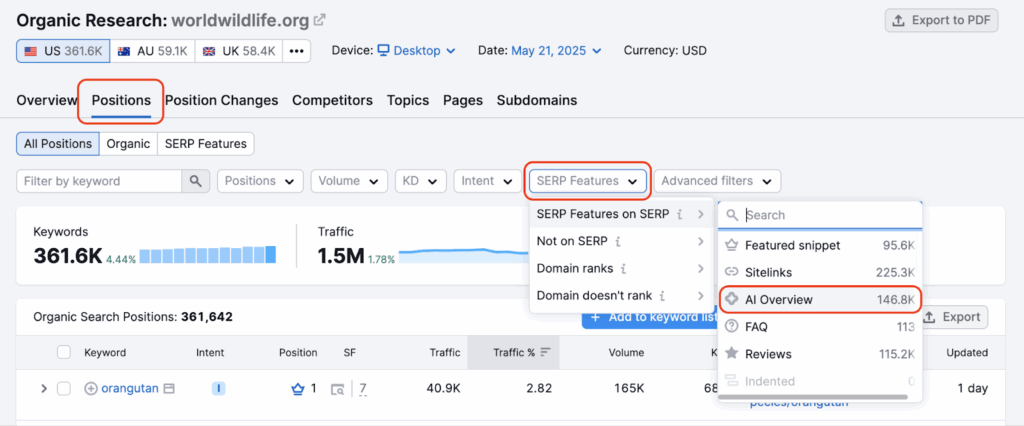Open the SERP Features filter dropdown
The image size is (1024, 426).
[588, 181]
